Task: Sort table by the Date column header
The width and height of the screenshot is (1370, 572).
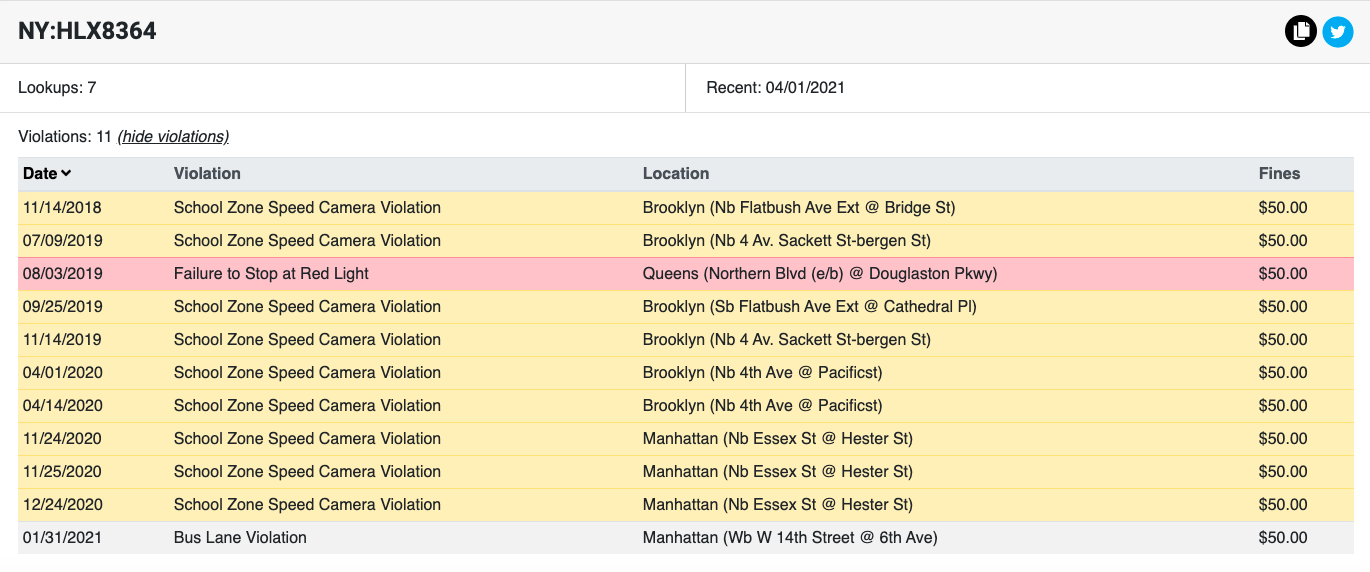Action: pyautogui.click(x=47, y=173)
